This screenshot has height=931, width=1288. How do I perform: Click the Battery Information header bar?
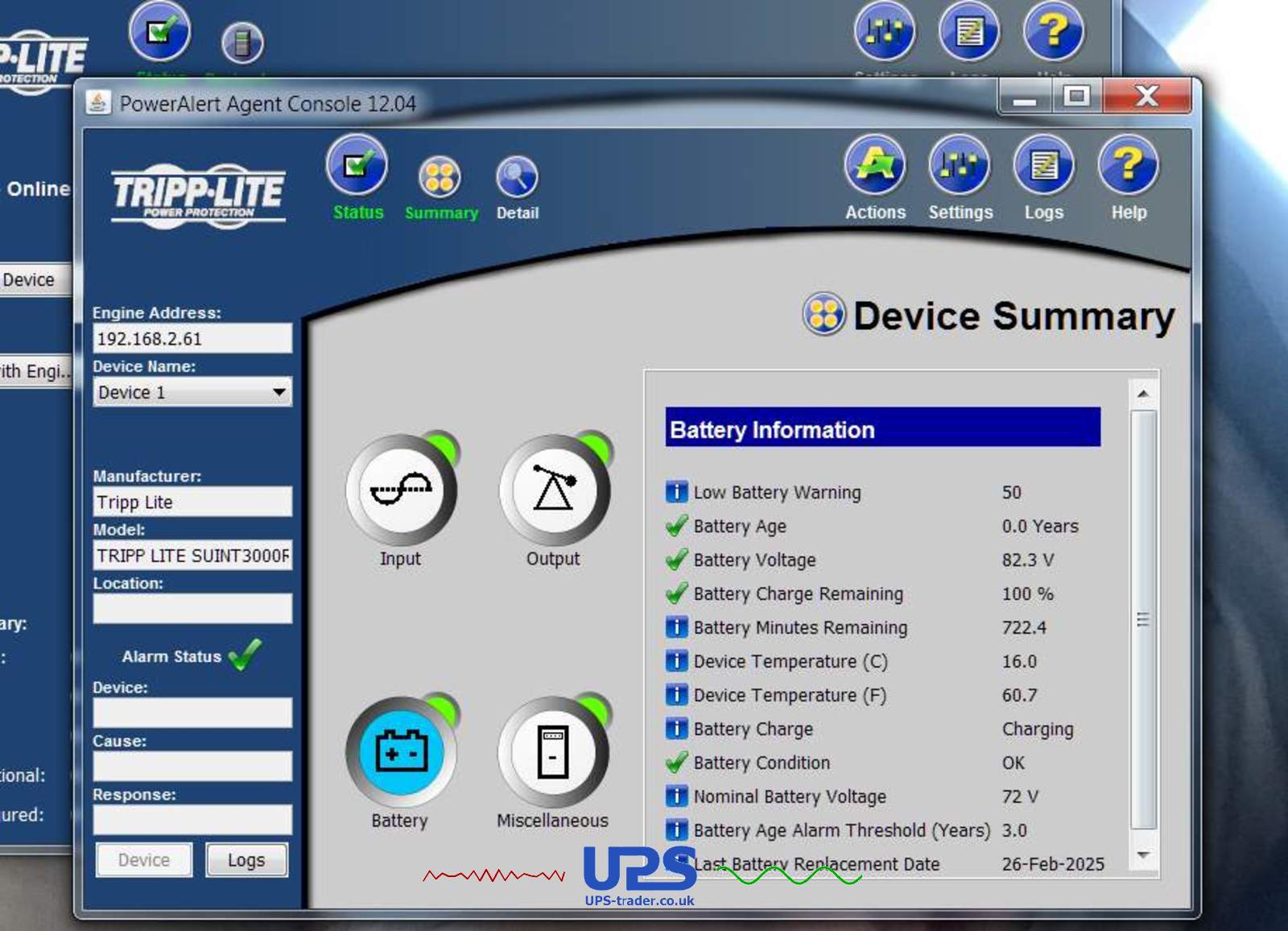click(x=883, y=427)
